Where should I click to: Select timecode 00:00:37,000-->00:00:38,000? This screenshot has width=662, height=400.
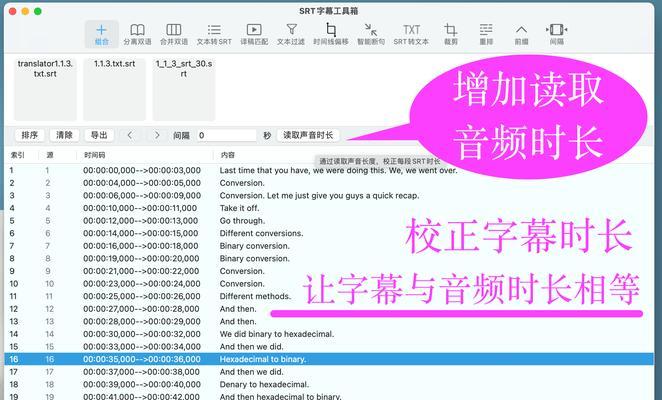click(x=141, y=372)
